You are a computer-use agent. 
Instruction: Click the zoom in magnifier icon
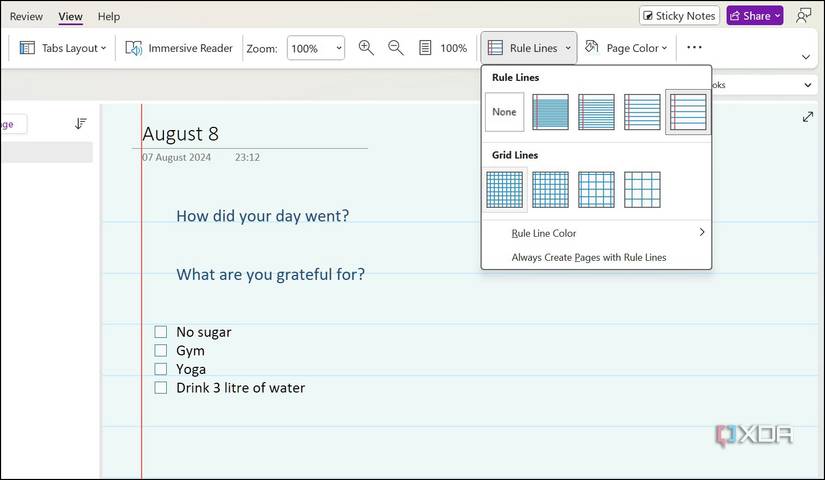point(366,48)
